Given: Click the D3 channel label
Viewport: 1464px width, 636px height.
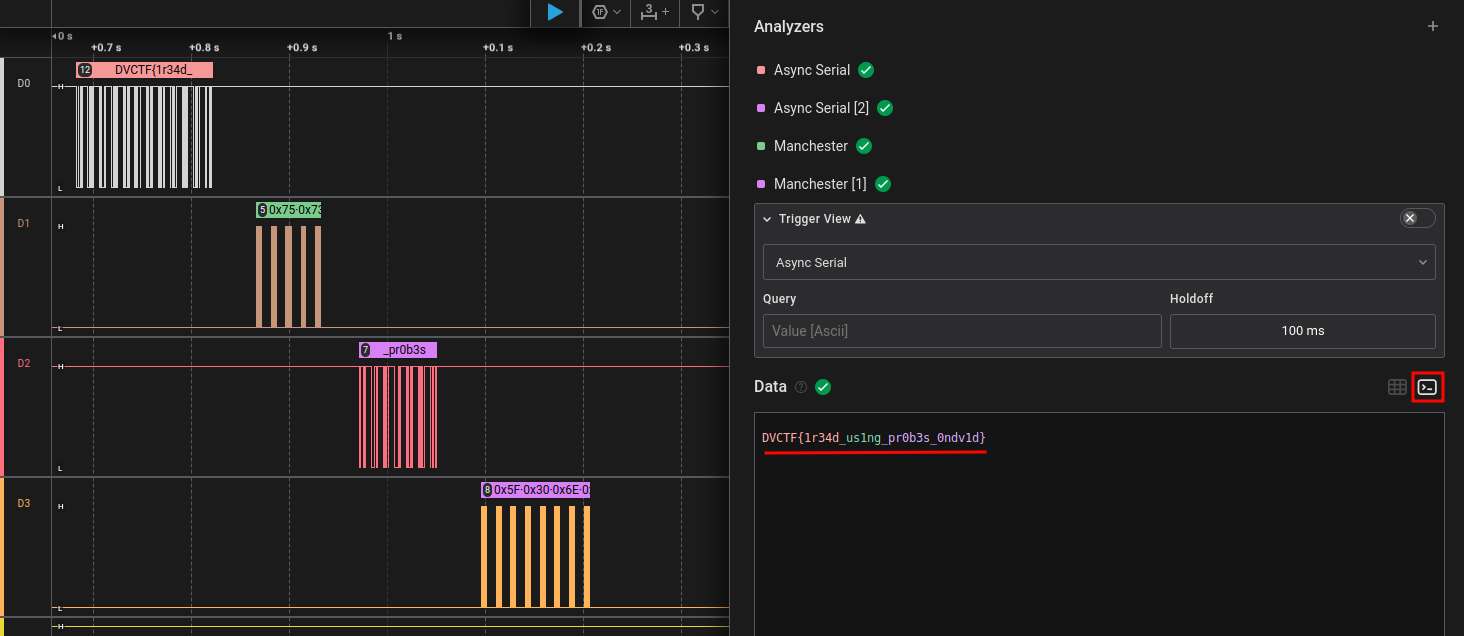Looking at the screenshot, I should click(x=24, y=503).
